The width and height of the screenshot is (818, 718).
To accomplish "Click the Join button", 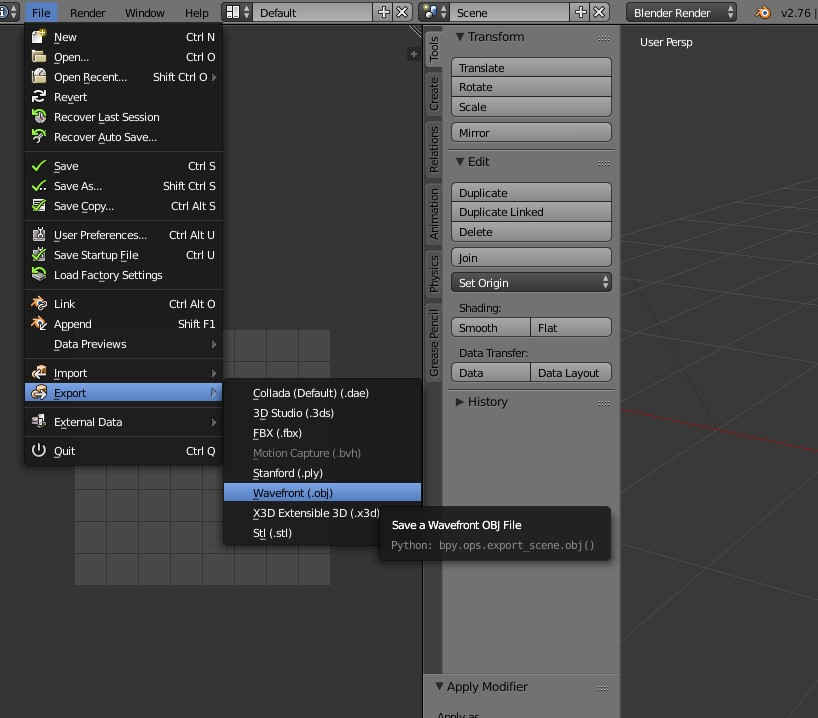I will click(x=531, y=258).
